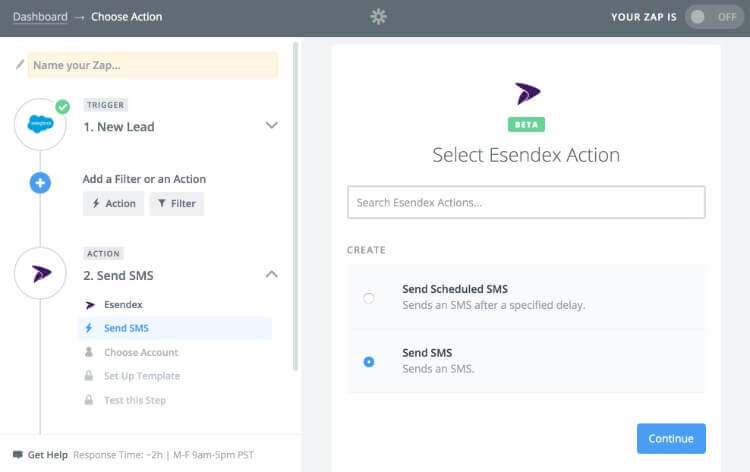Toggle the Zap ON/OFF switch

(x=714, y=17)
